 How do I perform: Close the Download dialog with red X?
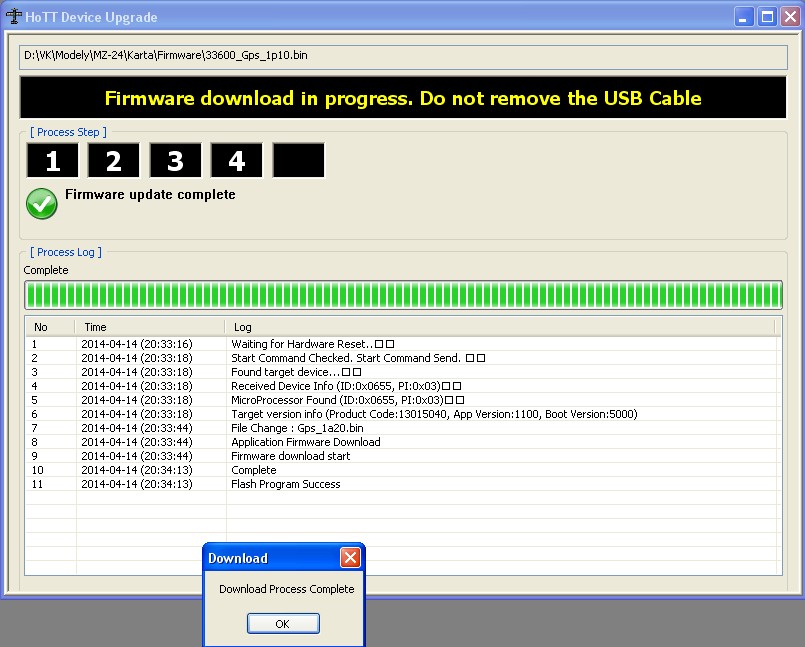[x=349, y=558]
